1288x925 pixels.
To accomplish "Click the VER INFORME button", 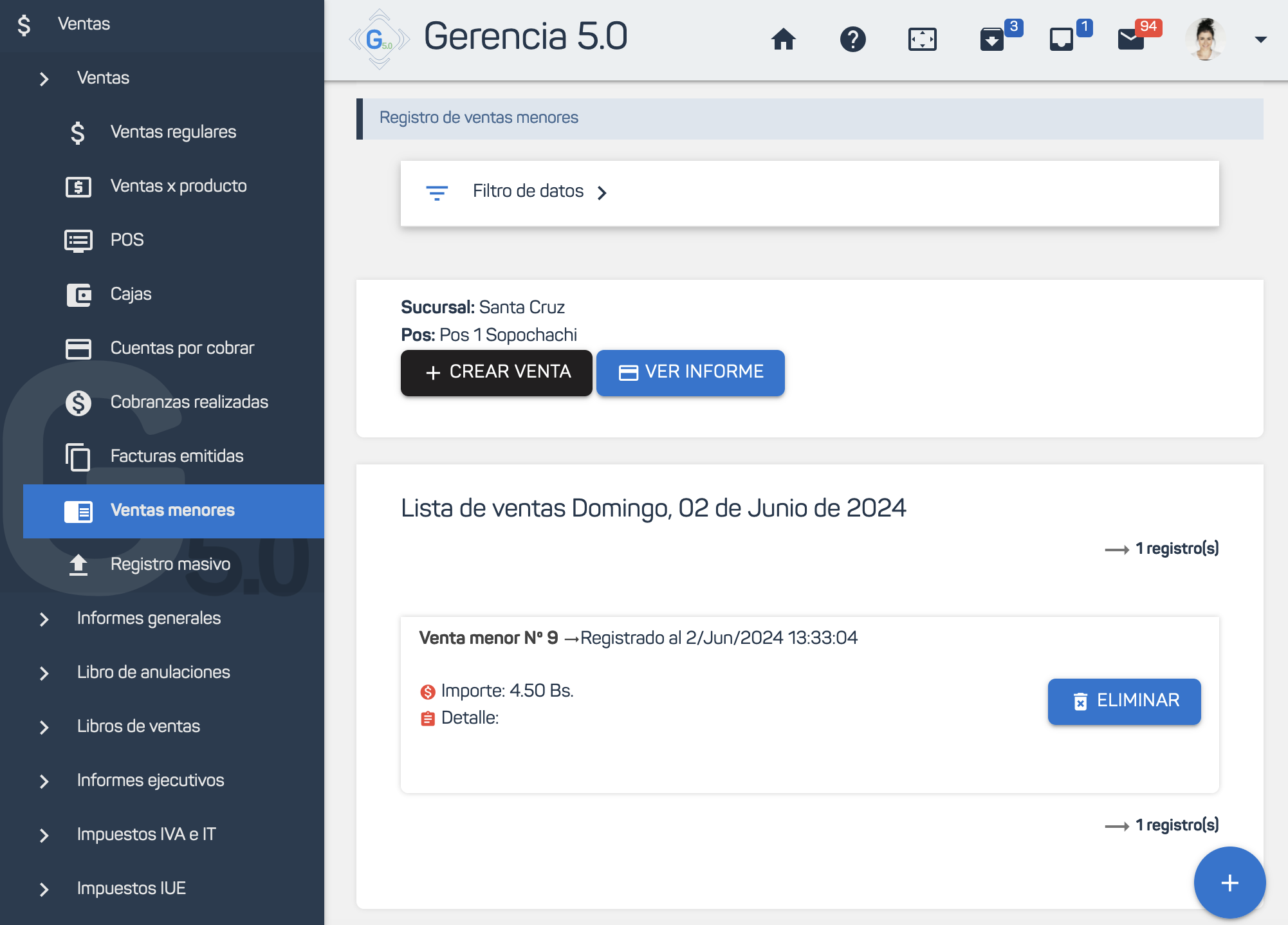I will [690, 372].
